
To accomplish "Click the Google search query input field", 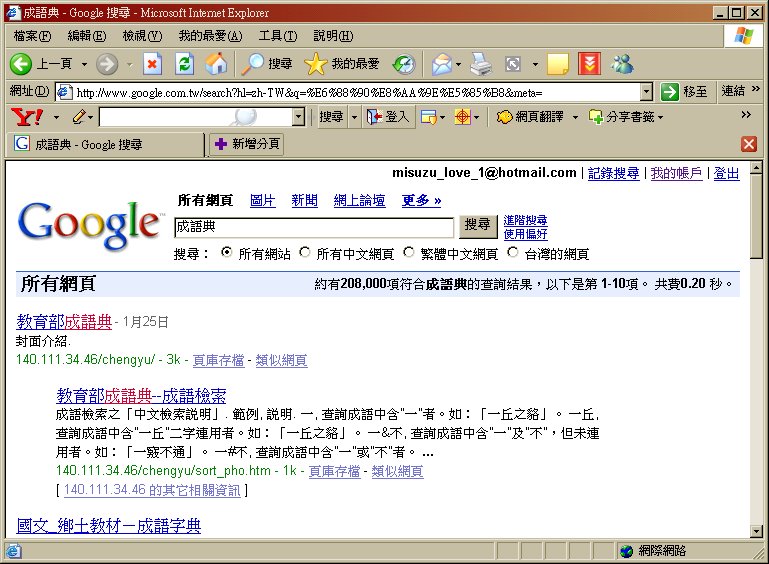I will pos(314,227).
